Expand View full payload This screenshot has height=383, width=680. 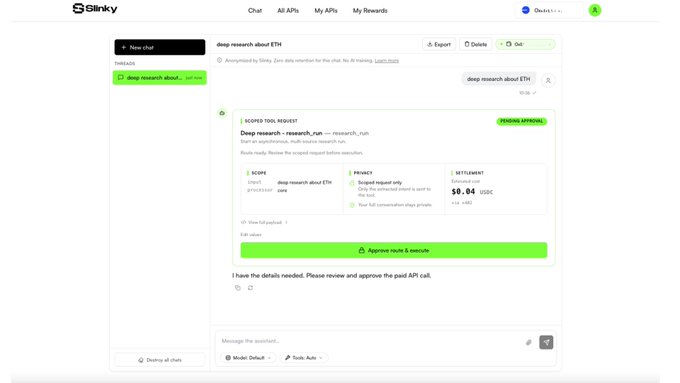(264, 223)
